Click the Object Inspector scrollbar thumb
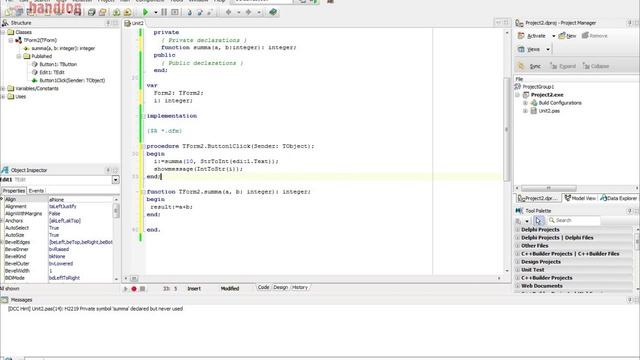This screenshot has width=640, height=360. coord(116,211)
